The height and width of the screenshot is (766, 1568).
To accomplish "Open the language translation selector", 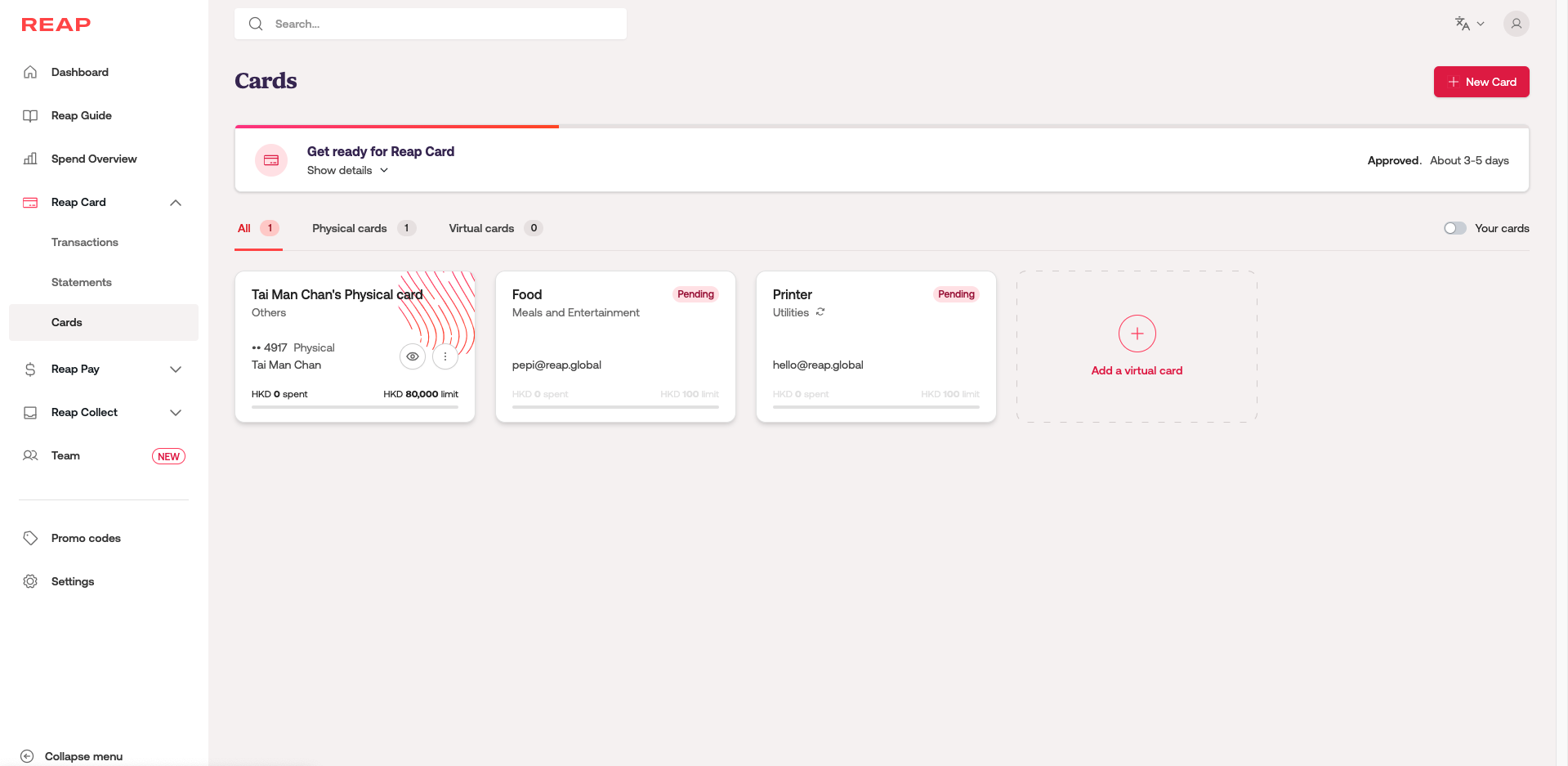I will tap(1468, 24).
